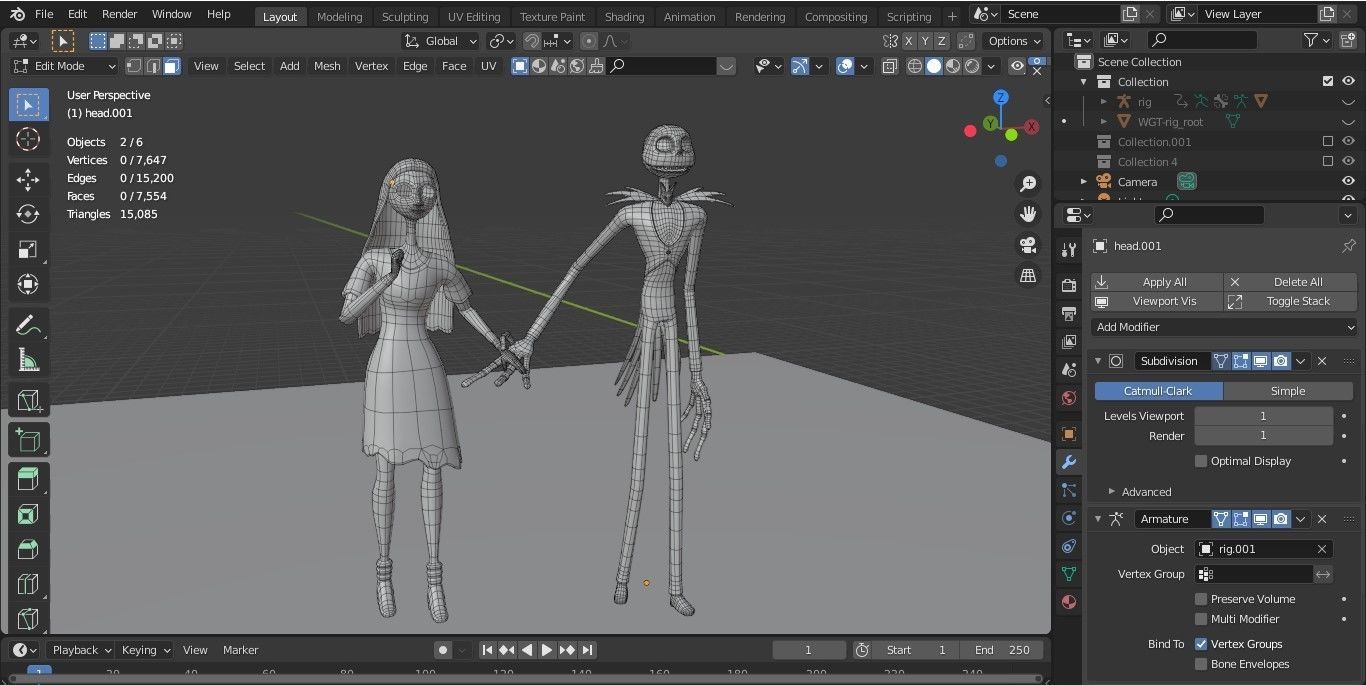Switch to the Shading workspace tab

624,16
